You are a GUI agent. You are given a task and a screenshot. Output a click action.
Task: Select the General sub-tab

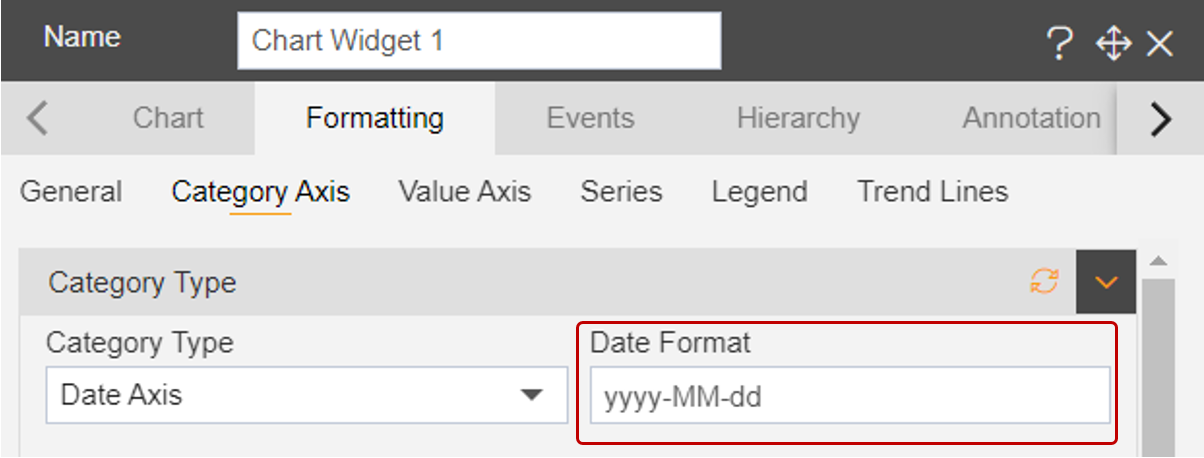(x=71, y=191)
